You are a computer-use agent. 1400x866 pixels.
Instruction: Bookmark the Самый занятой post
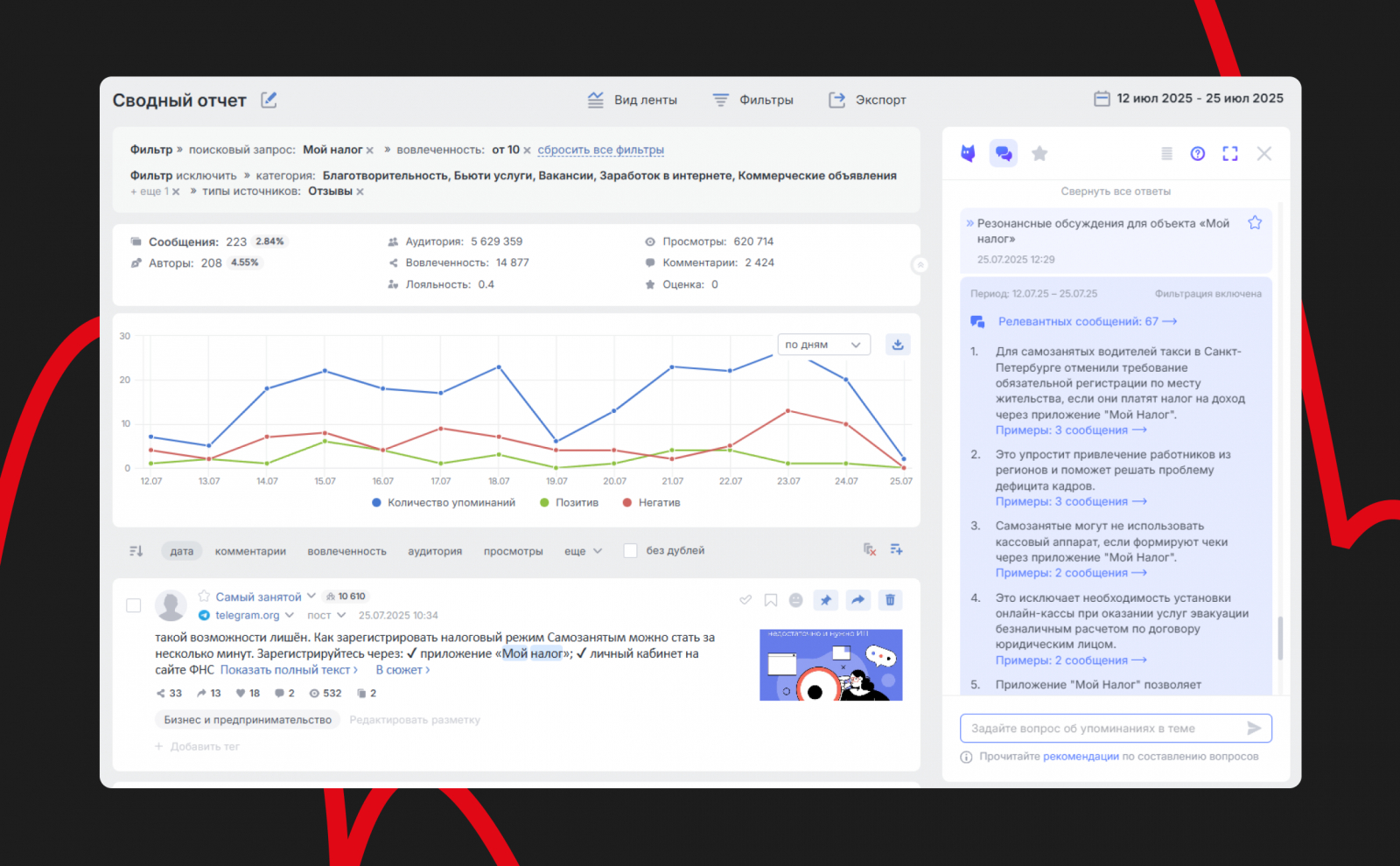(x=771, y=600)
